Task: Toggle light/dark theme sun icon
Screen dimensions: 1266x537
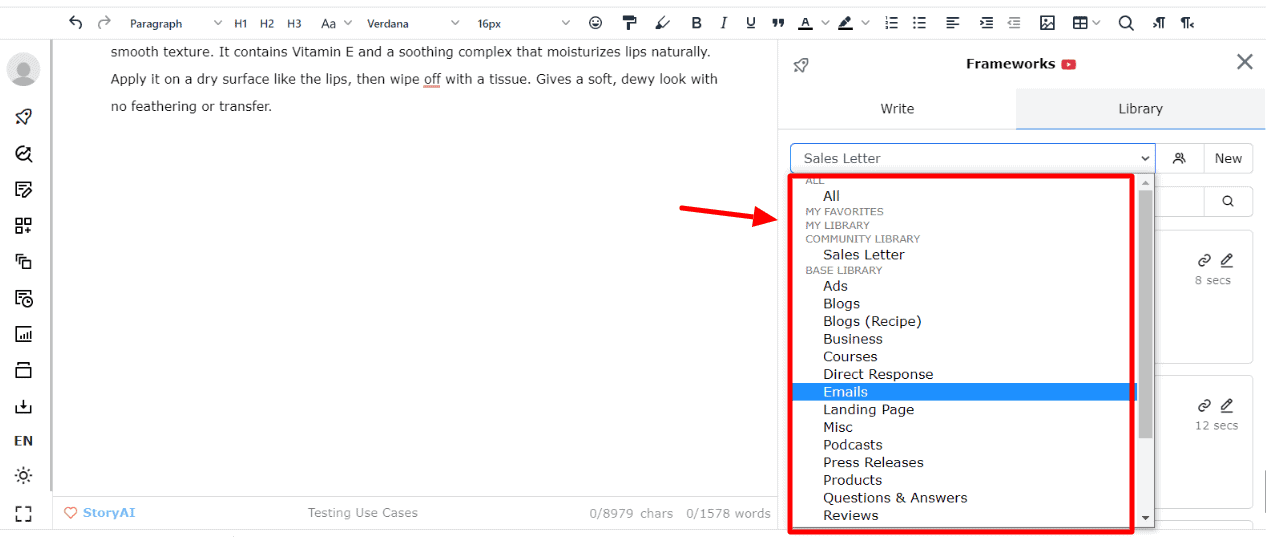Action: pos(23,476)
